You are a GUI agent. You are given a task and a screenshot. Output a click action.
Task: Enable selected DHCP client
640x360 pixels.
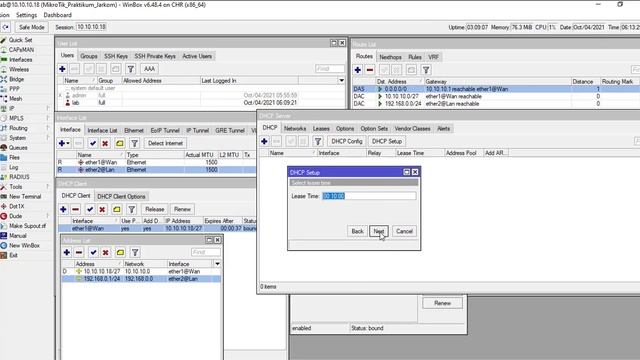tap(90, 209)
